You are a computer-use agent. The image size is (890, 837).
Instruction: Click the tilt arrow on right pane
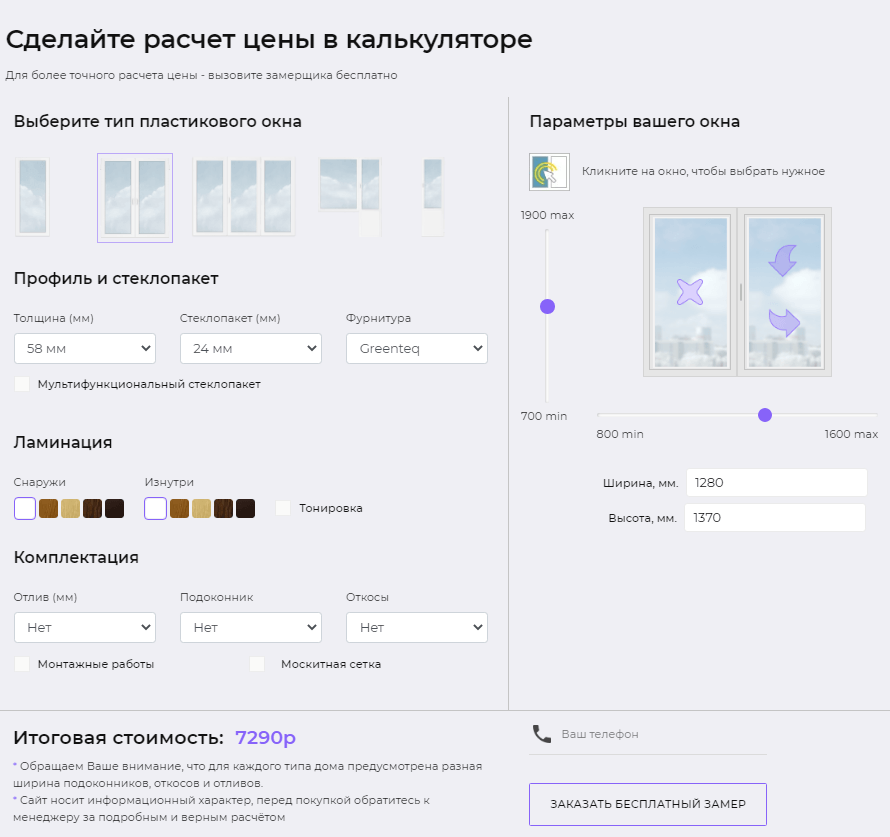(x=783, y=260)
